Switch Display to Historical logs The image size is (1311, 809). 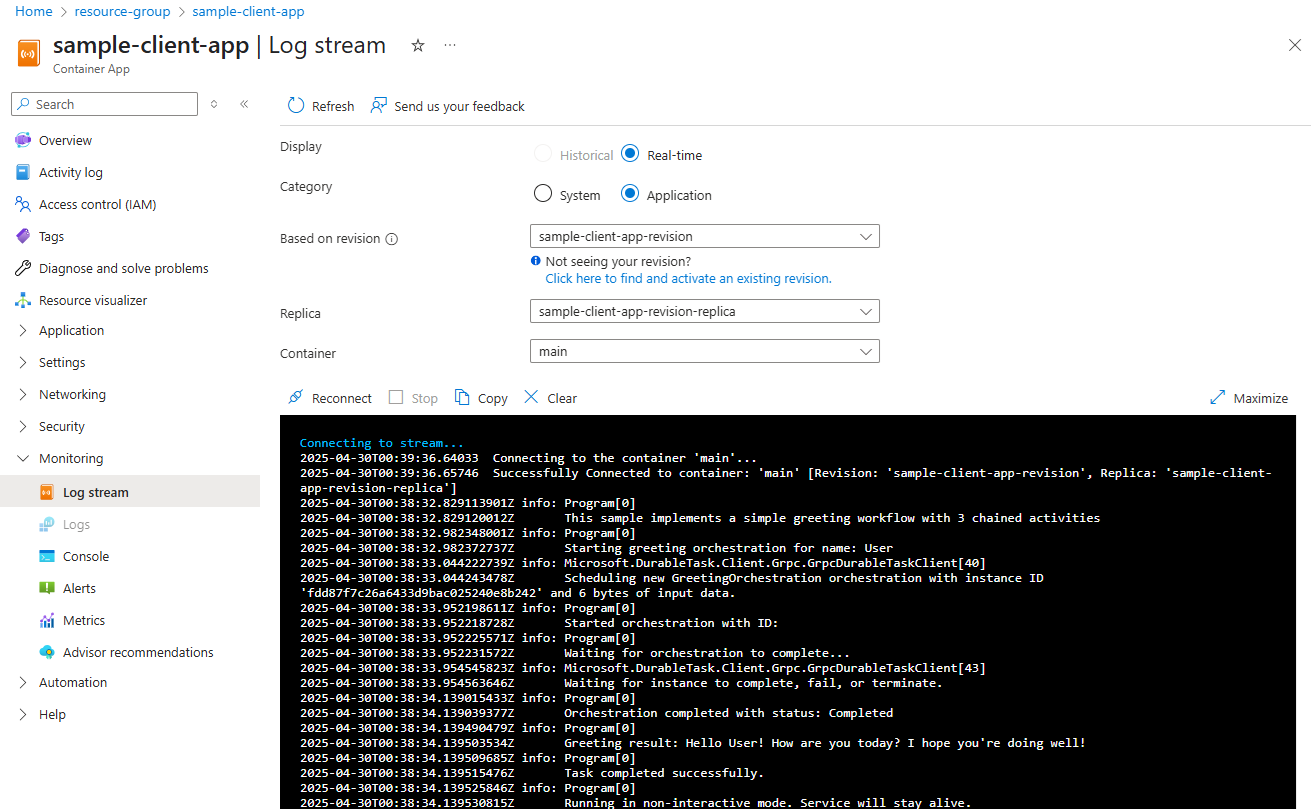[544, 154]
